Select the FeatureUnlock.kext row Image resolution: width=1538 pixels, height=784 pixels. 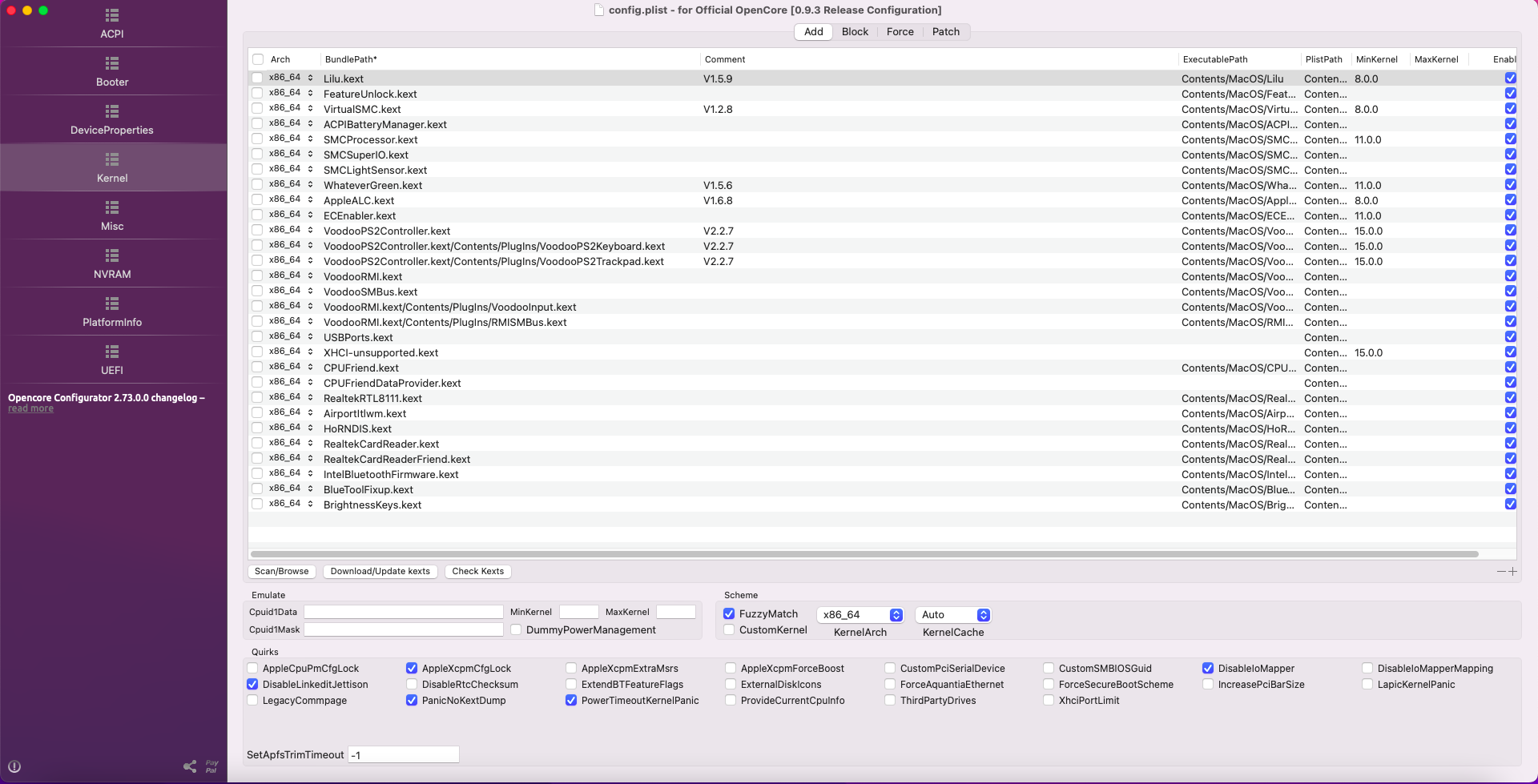tap(882, 94)
